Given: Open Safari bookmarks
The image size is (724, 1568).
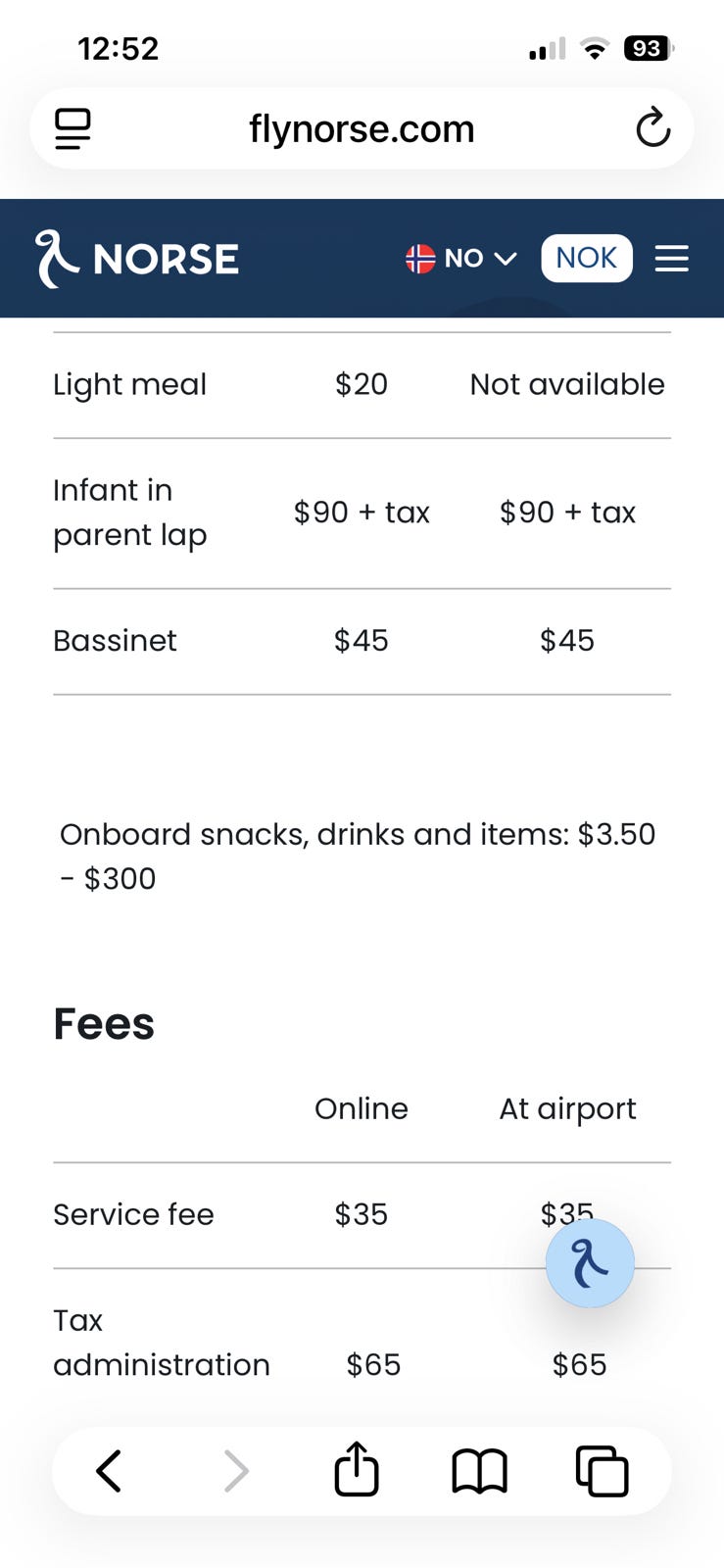Looking at the screenshot, I should [x=479, y=1471].
